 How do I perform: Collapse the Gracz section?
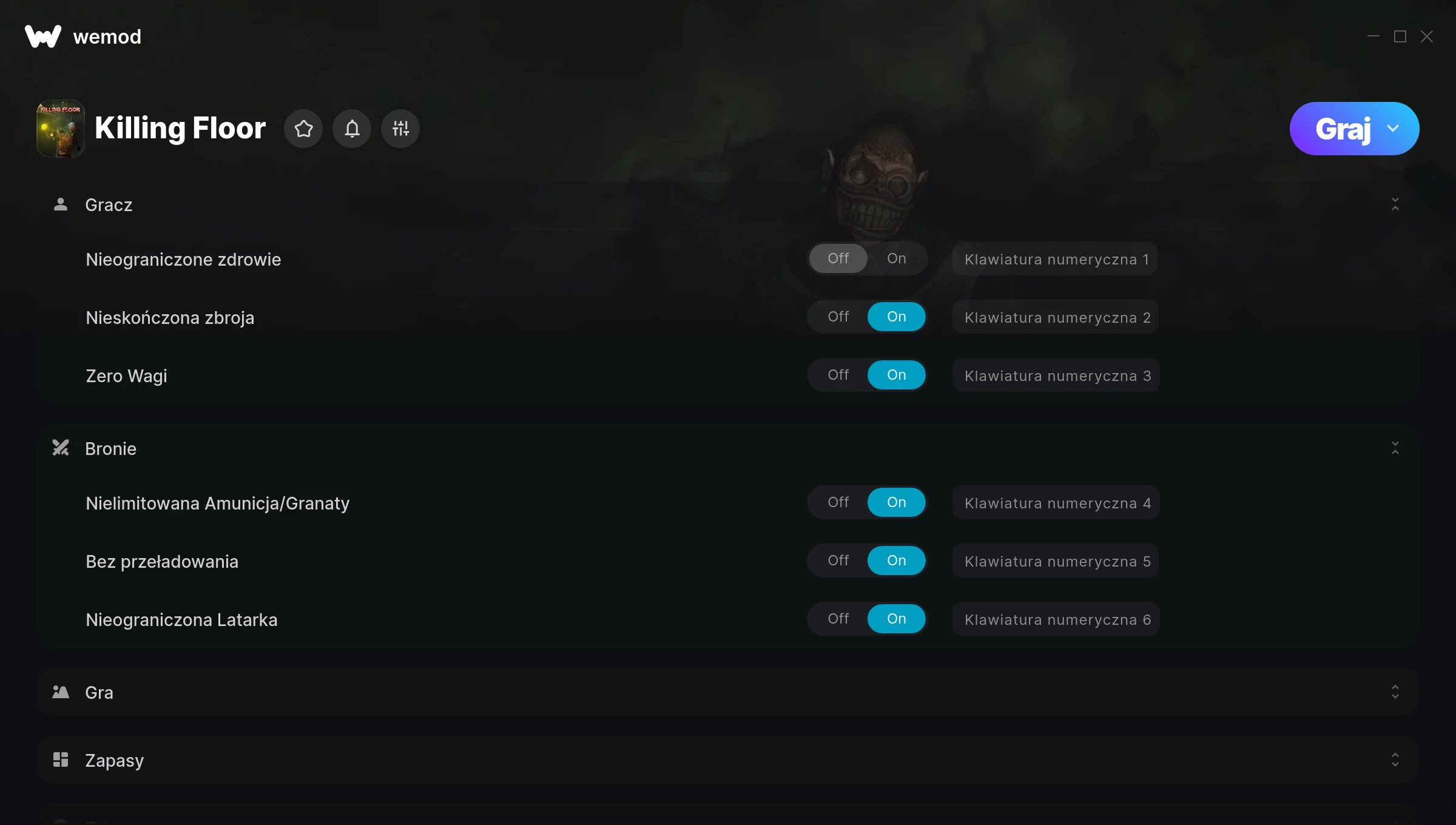pyautogui.click(x=1395, y=204)
